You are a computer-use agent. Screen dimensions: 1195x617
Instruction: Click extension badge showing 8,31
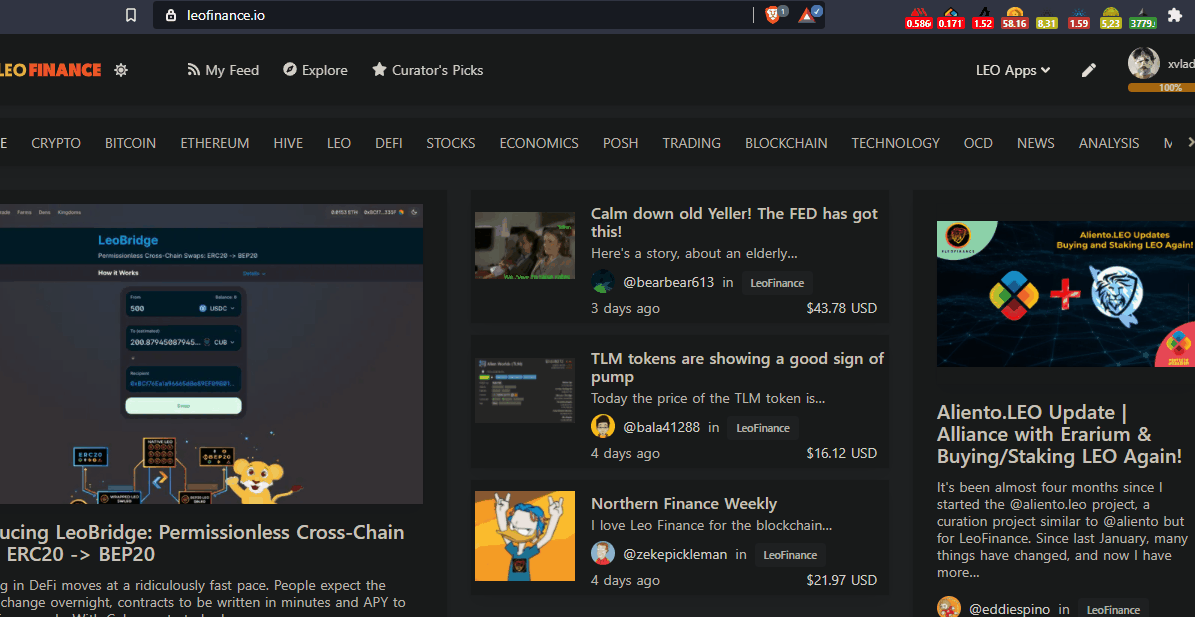pyautogui.click(x=1047, y=18)
